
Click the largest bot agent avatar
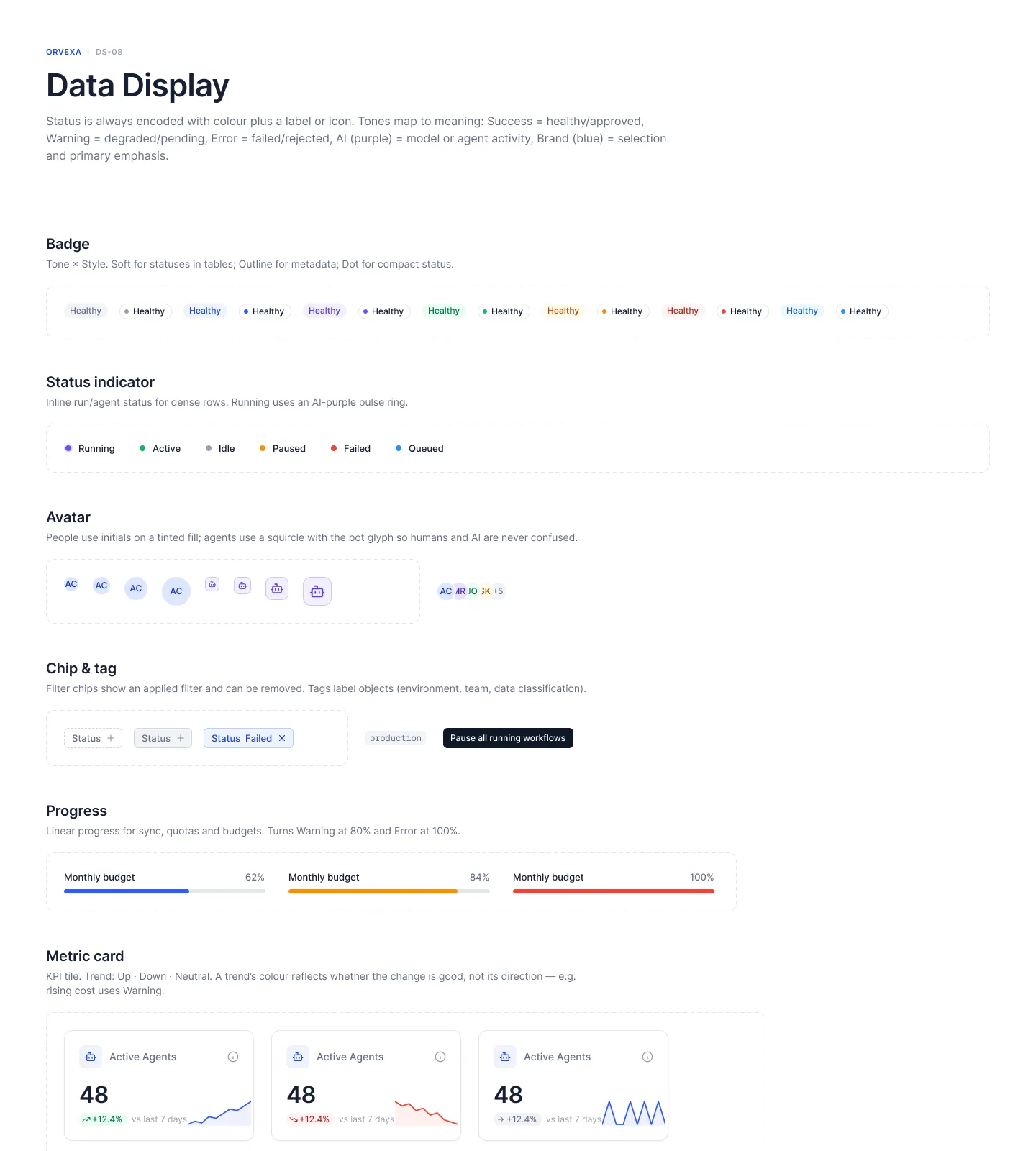(x=317, y=591)
